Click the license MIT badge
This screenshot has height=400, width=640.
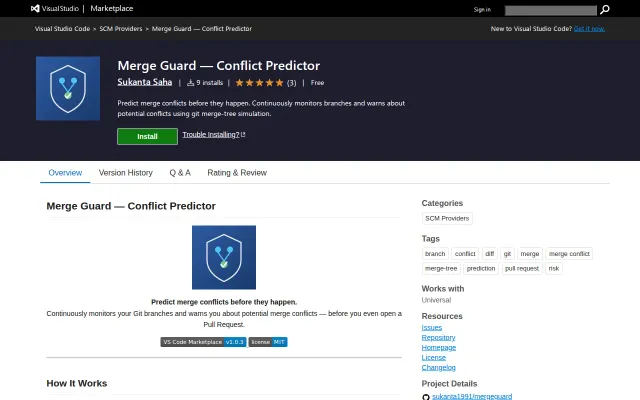point(268,342)
